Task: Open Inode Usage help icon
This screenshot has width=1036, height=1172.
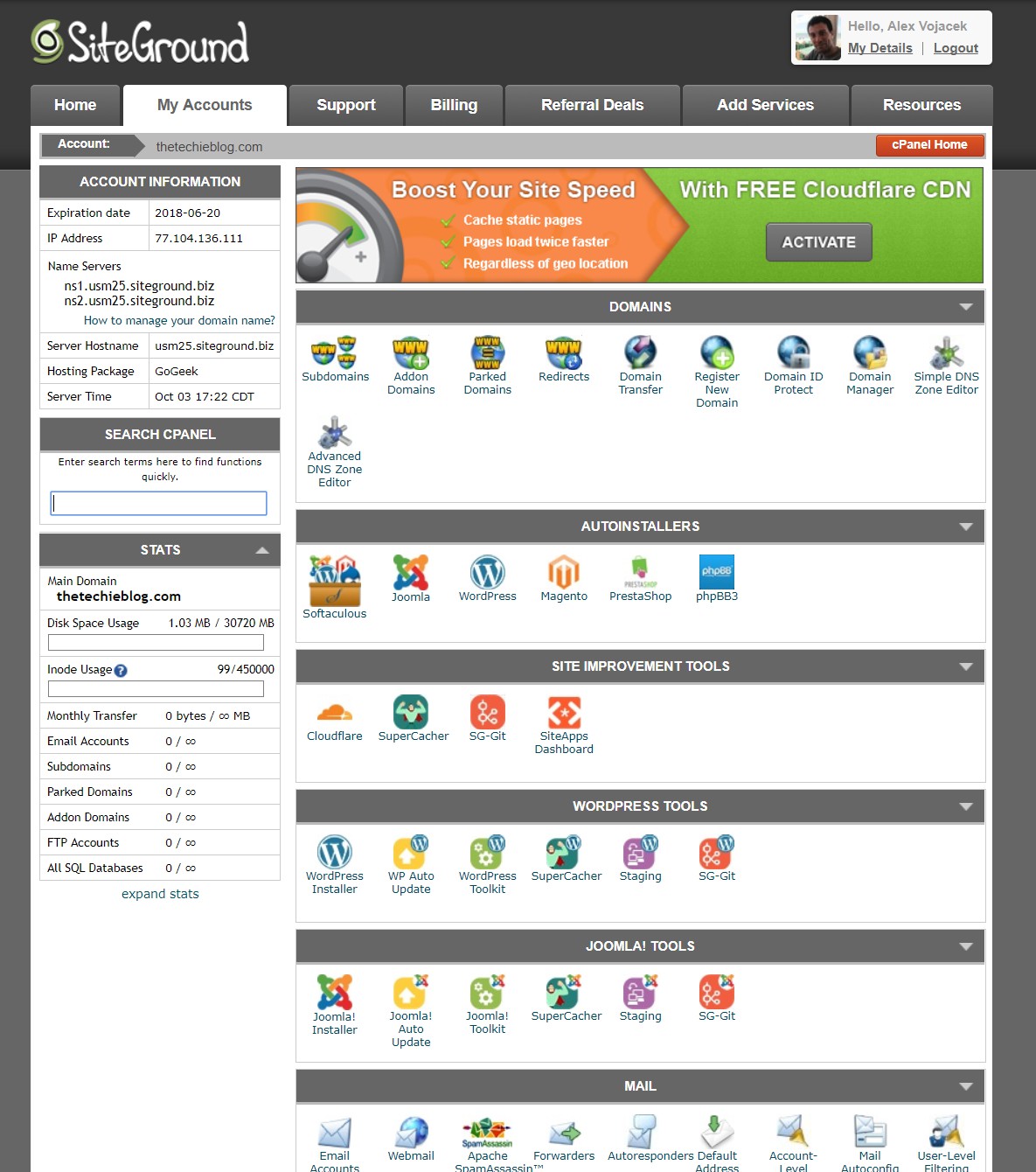Action: point(121,671)
